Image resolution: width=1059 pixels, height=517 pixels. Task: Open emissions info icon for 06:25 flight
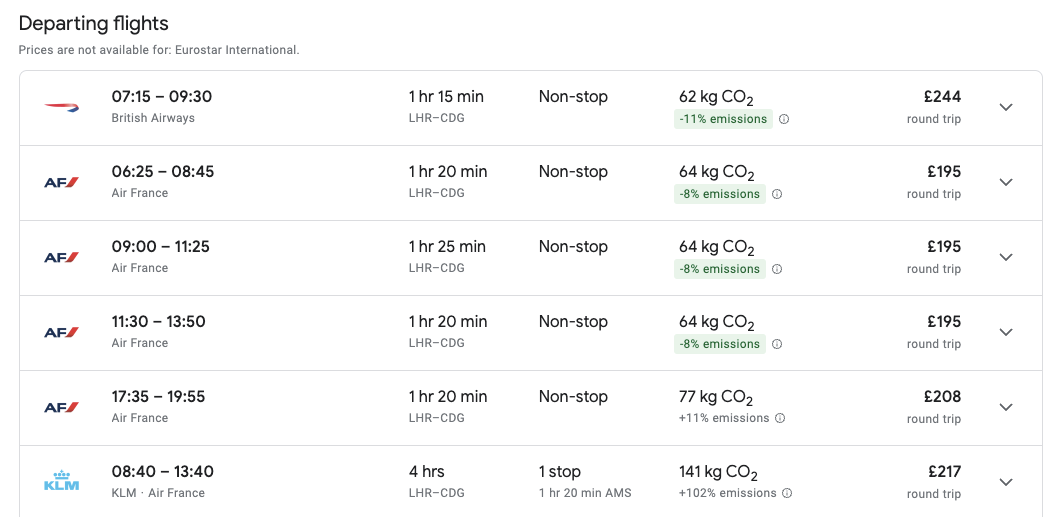(777, 194)
